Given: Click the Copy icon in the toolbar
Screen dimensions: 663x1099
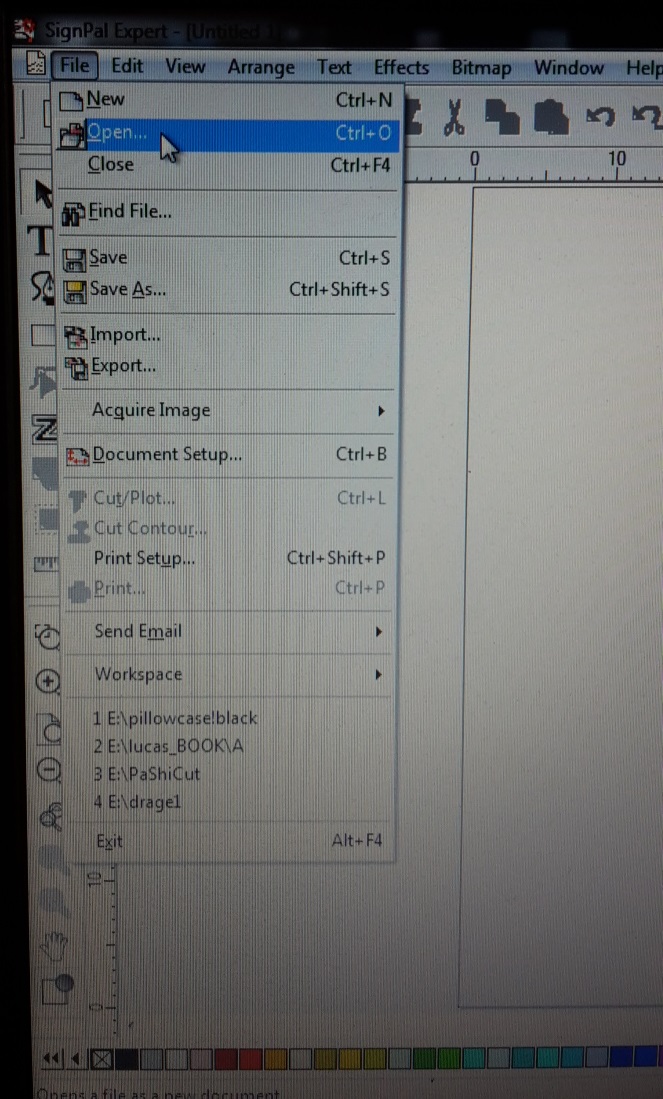Looking at the screenshot, I should point(503,116).
